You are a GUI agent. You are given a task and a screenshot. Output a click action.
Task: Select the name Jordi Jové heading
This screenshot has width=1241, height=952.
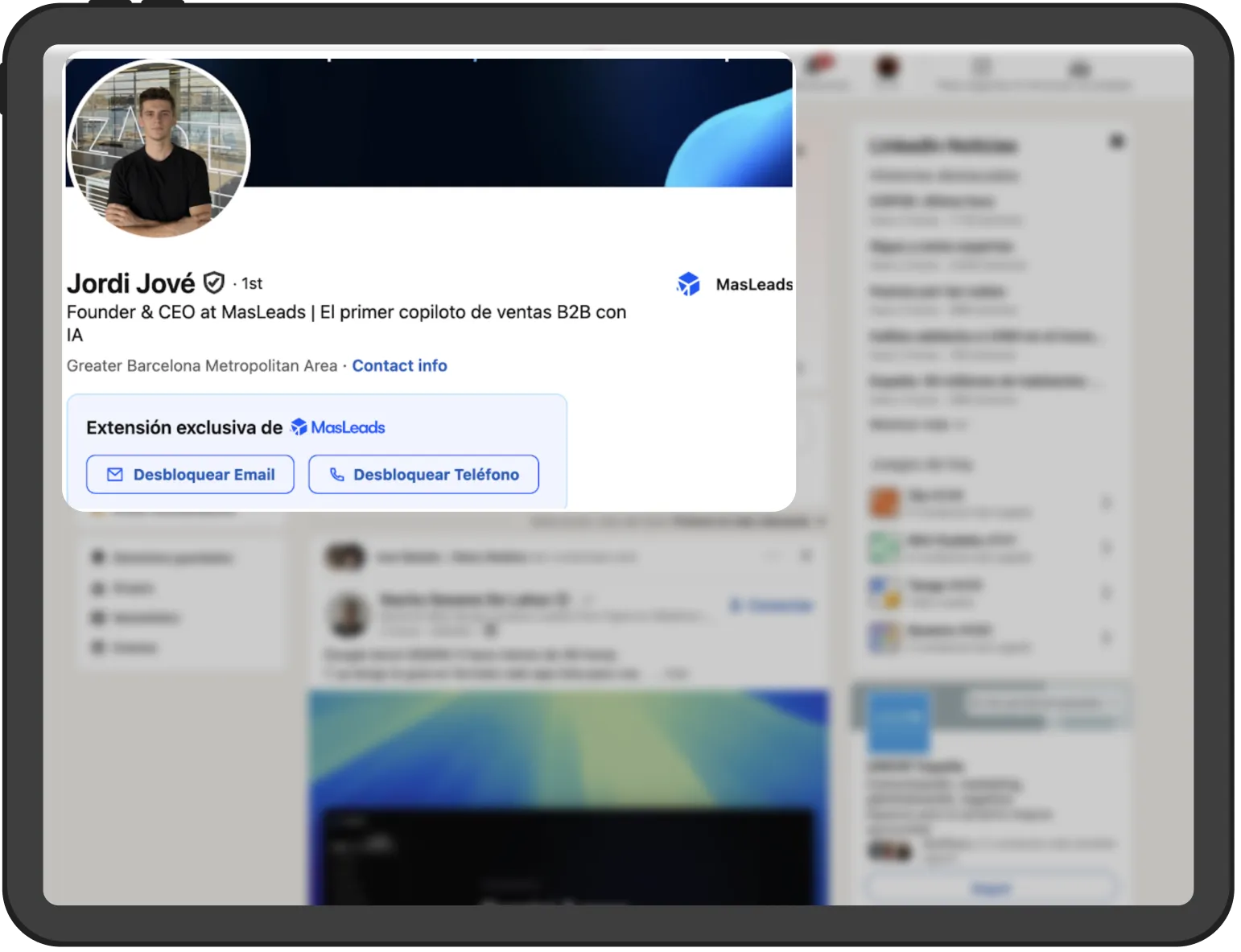131,283
